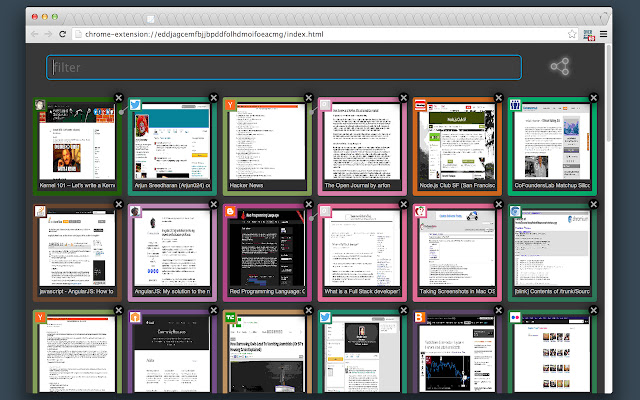The width and height of the screenshot is (640, 400).
Task: Close the Arjun Sreedharan Twitter tile
Action: [x=213, y=98]
